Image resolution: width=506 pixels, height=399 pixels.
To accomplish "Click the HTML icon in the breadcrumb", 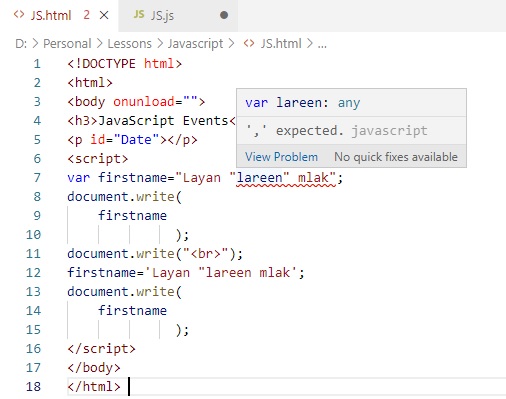I will 249,43.
